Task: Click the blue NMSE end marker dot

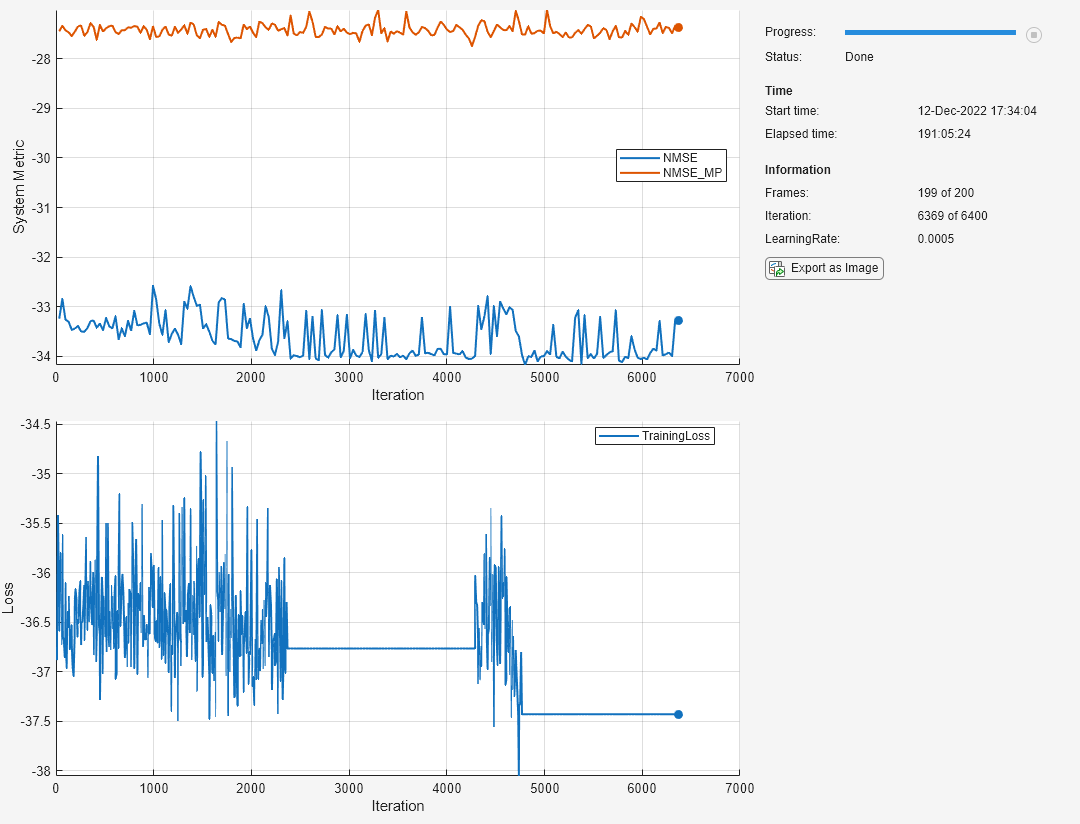Action: pyautogui.click(x=678, y=320)
